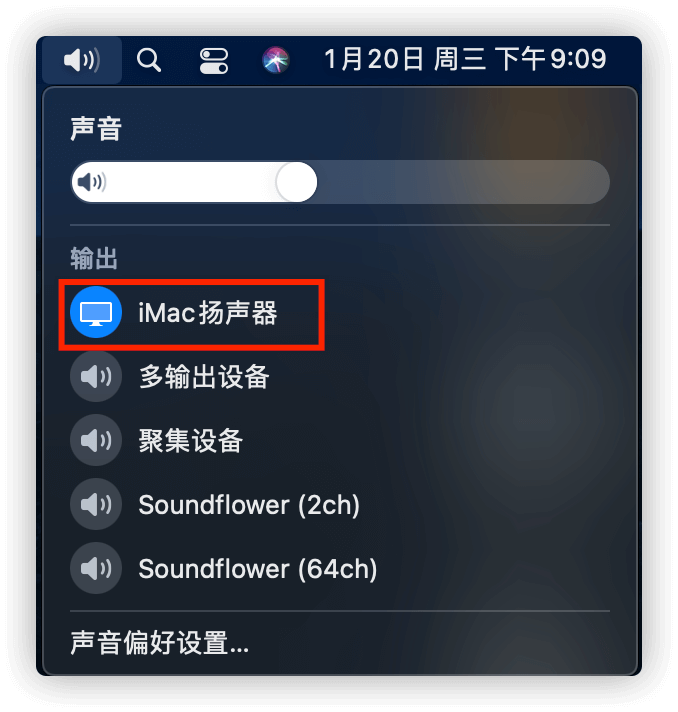This screenshot has width=678, height=712.
Task: Click the volume slider knob
Action: click(x=297, y=182)
